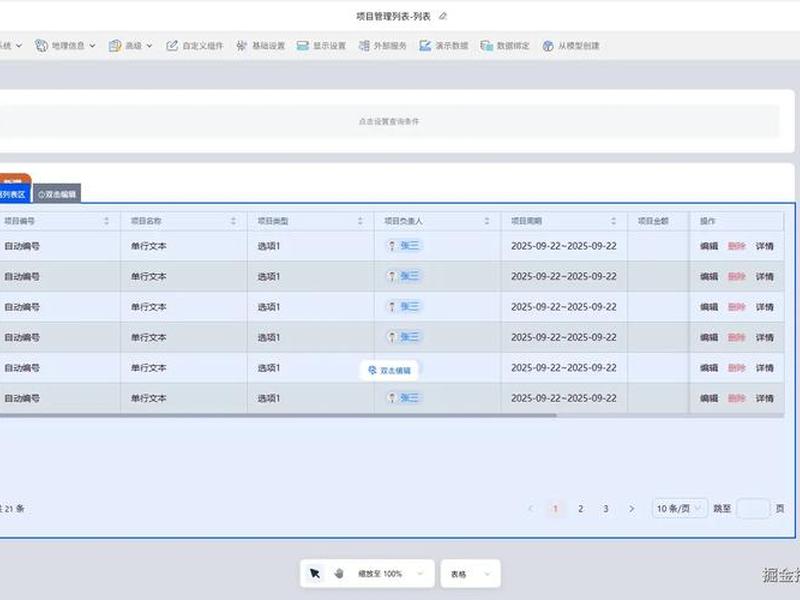Viewport: 800px width, 600px height.
Task: Click the gray 双击编辑 tab label
Action: [x=57, y=194]
